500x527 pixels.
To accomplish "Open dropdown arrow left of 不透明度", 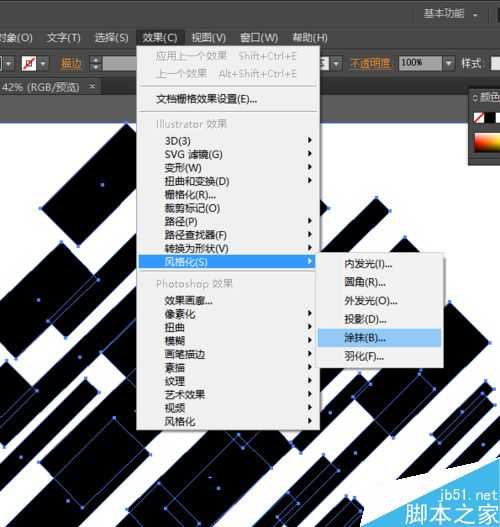I will point(336,63).
